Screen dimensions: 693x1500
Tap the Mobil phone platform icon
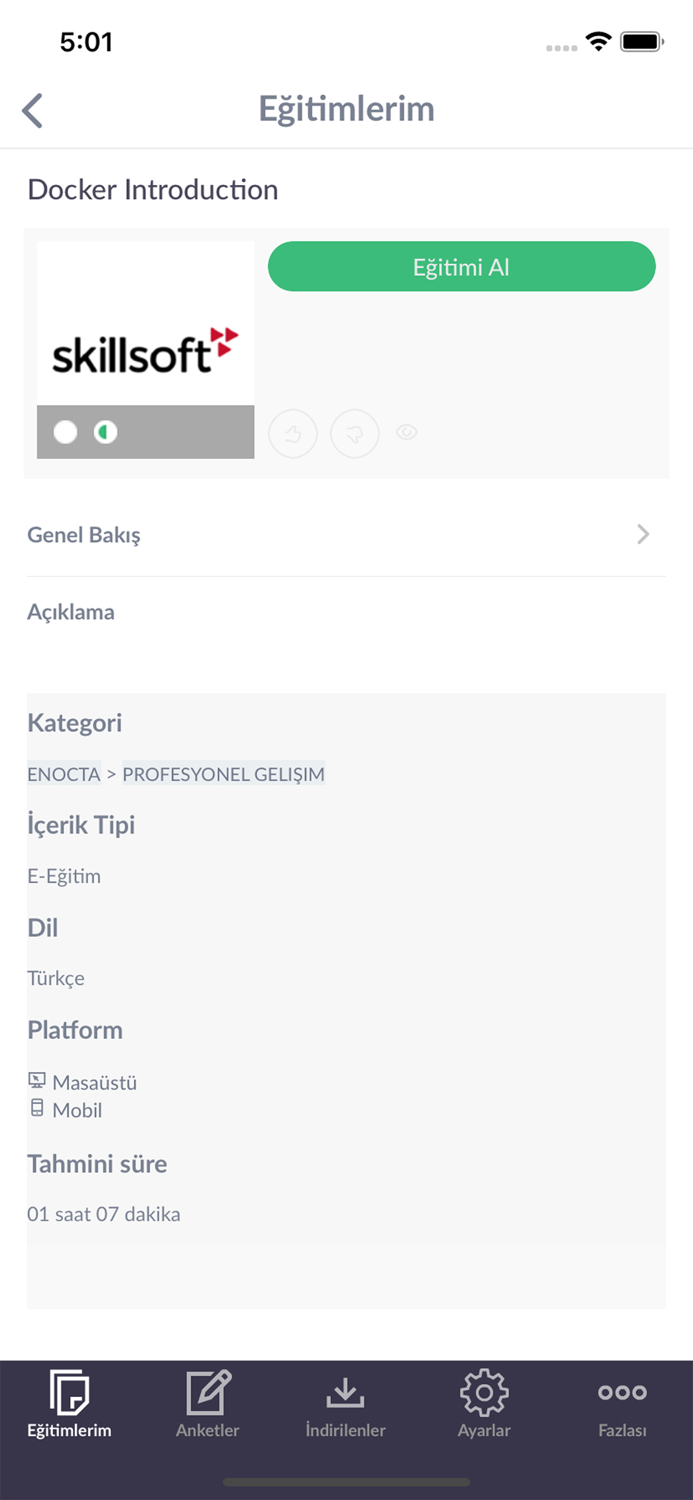[x=36, y=1108]
